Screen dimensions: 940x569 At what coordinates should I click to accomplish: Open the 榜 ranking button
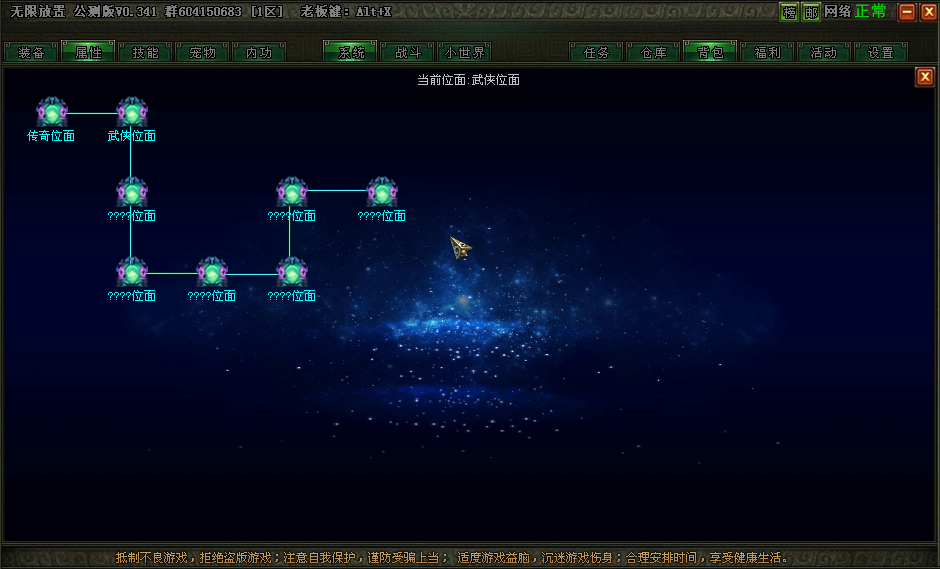click(x=790, y=12)
